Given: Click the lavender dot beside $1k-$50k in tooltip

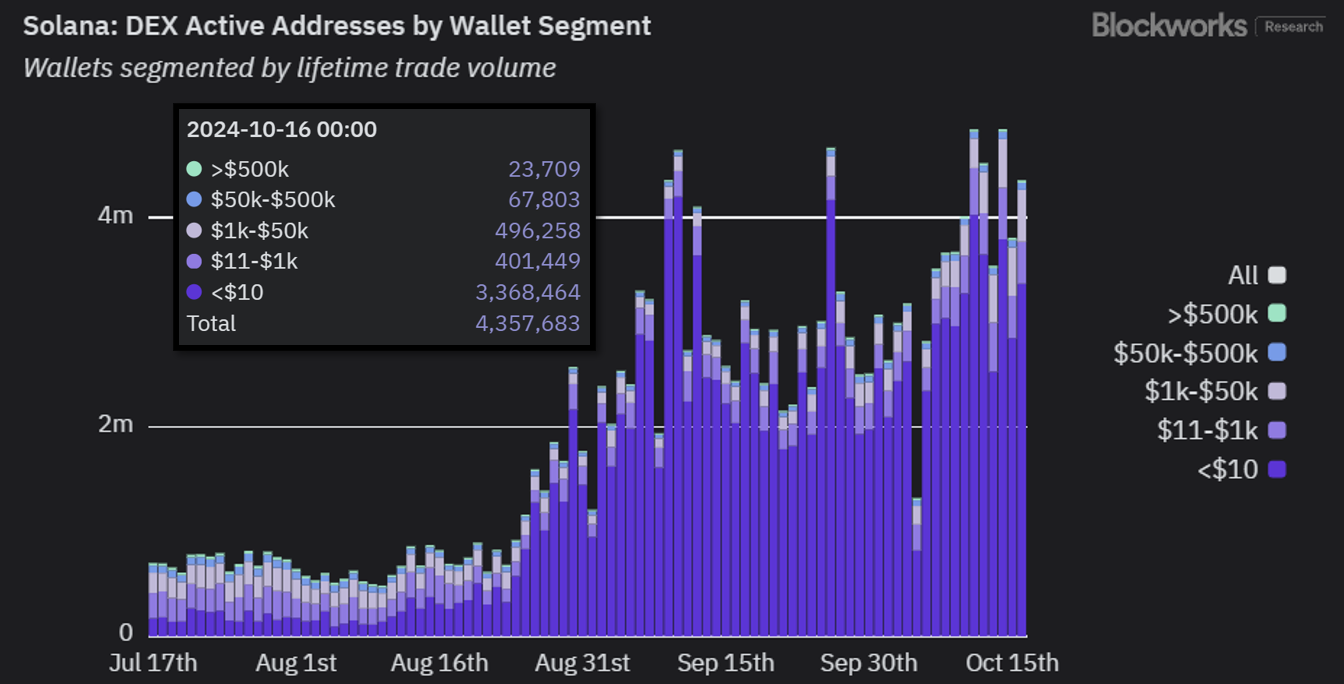Looking at the screenshot, I should coord(196,230).
